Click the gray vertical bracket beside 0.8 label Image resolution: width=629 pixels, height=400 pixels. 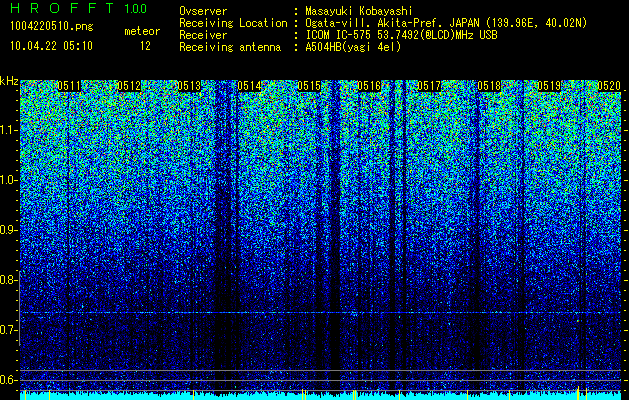pos(20,308)
